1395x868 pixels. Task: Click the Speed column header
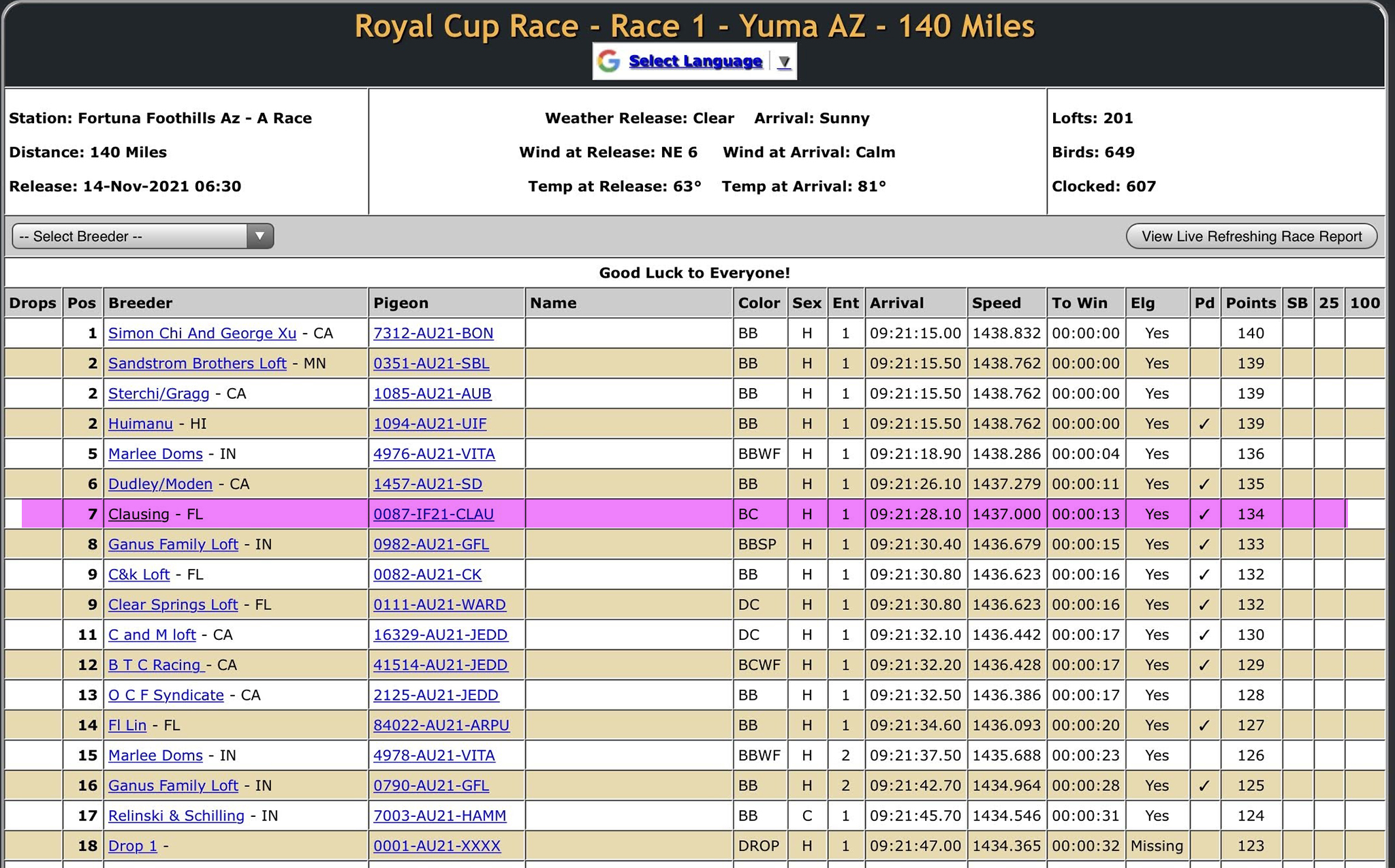click(996, 303)
